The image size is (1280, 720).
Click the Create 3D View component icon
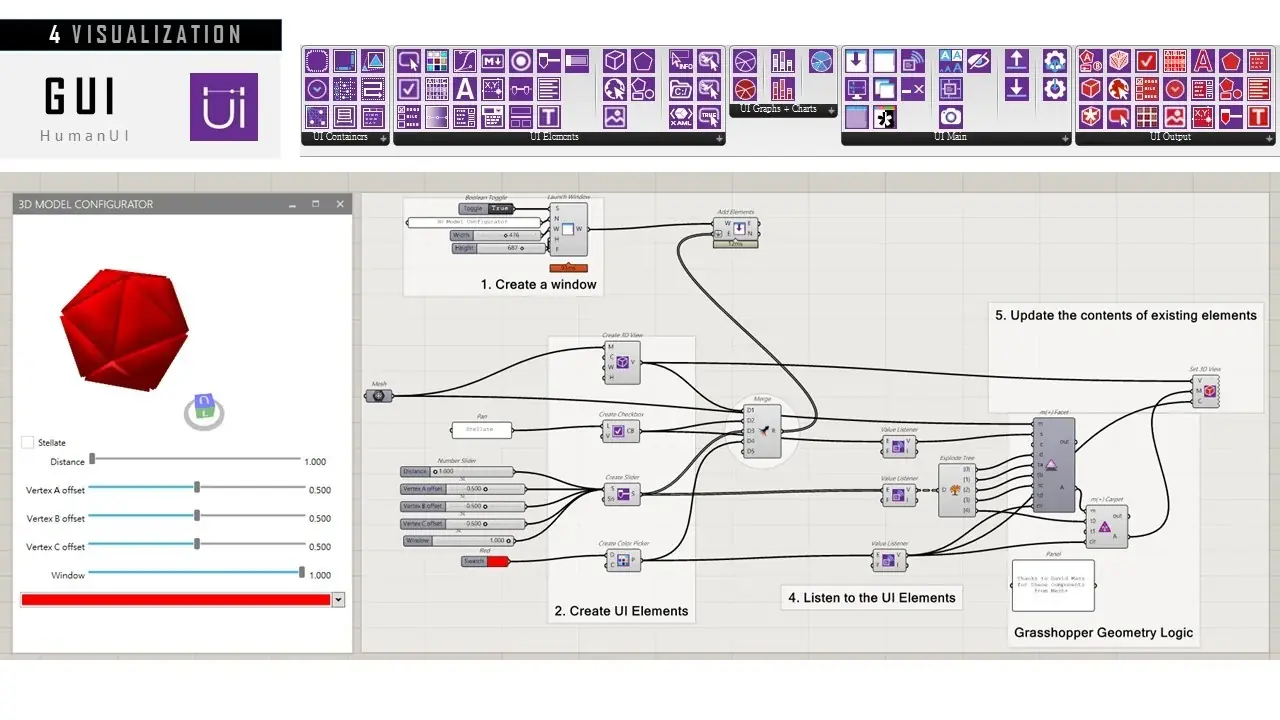[623, 363]
